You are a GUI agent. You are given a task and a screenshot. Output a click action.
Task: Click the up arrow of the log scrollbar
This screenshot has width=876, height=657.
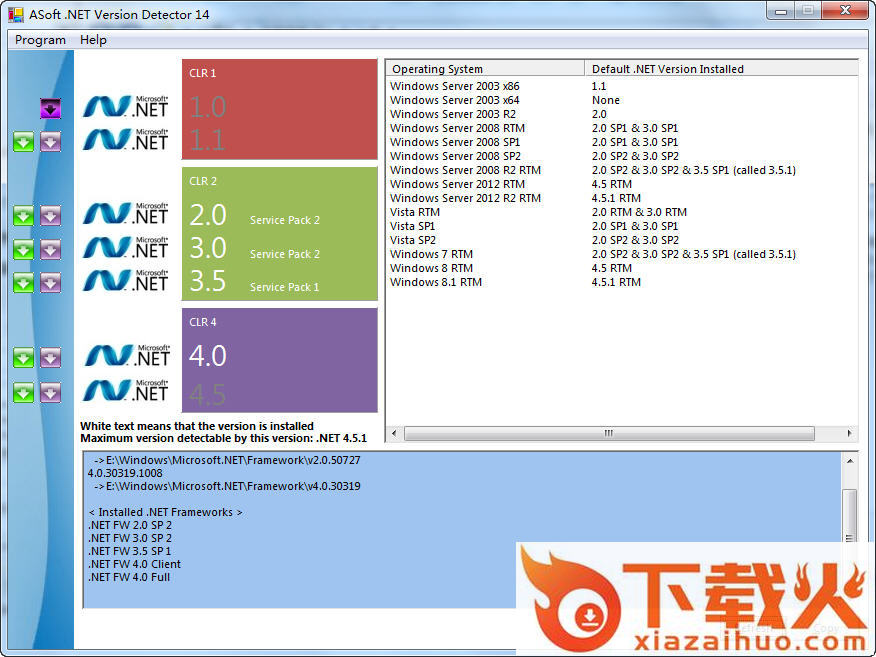[x=850, y=461]
